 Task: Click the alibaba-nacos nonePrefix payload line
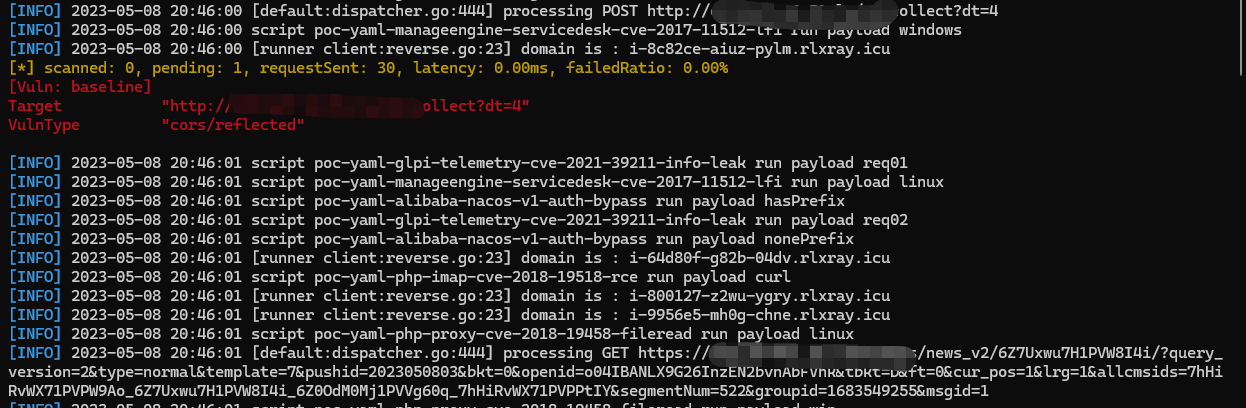[x=430, y=239]
